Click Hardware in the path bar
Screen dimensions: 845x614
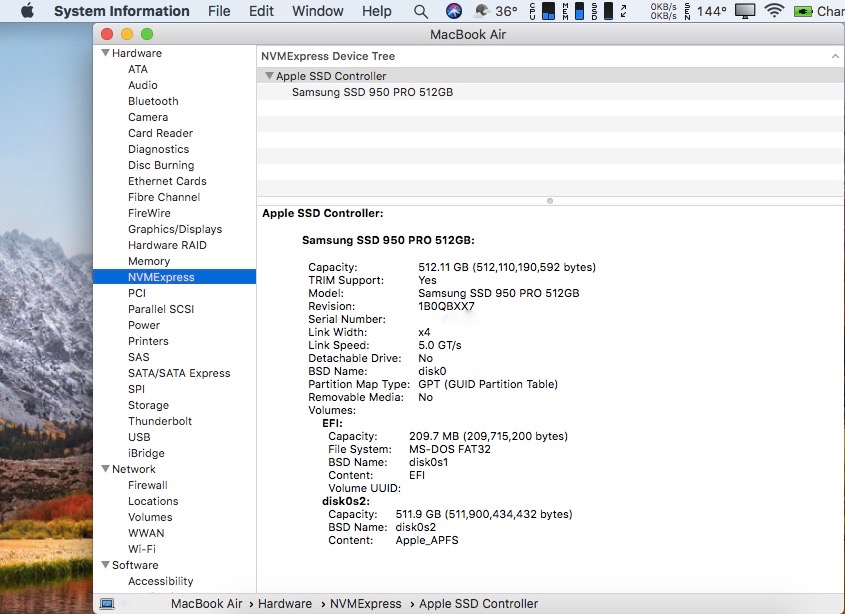[285, 604]
